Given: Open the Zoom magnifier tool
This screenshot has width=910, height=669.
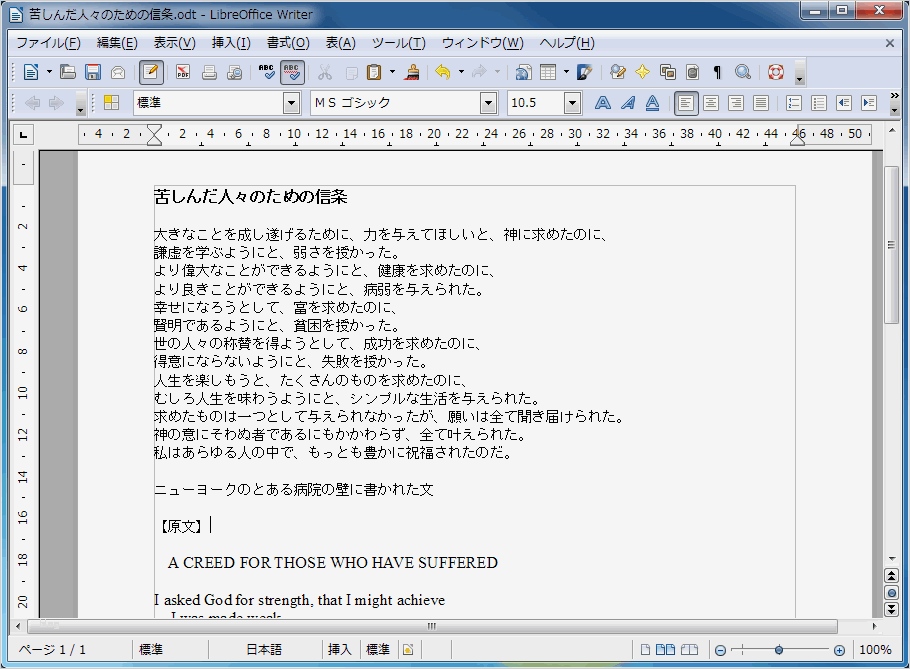Looking at the screenshot, I should 743,73.
